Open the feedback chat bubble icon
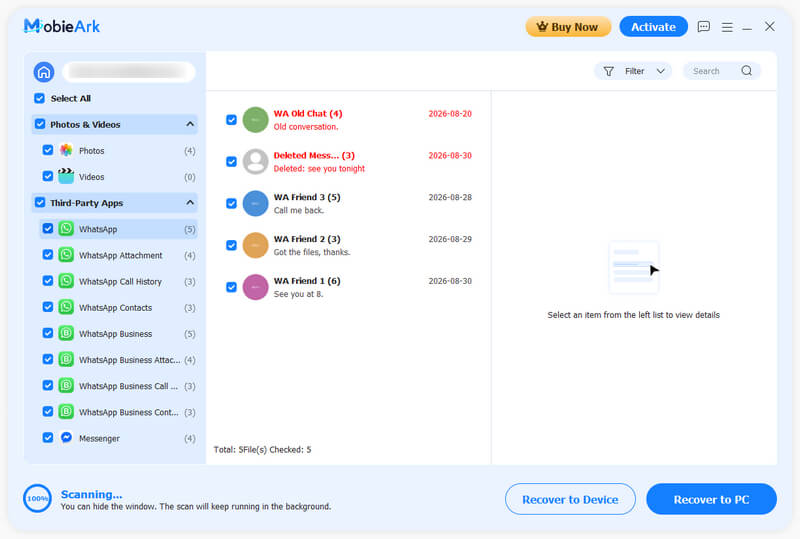Image resolution: width=800 pixels, height=539 pixels. tap(704, 27)
